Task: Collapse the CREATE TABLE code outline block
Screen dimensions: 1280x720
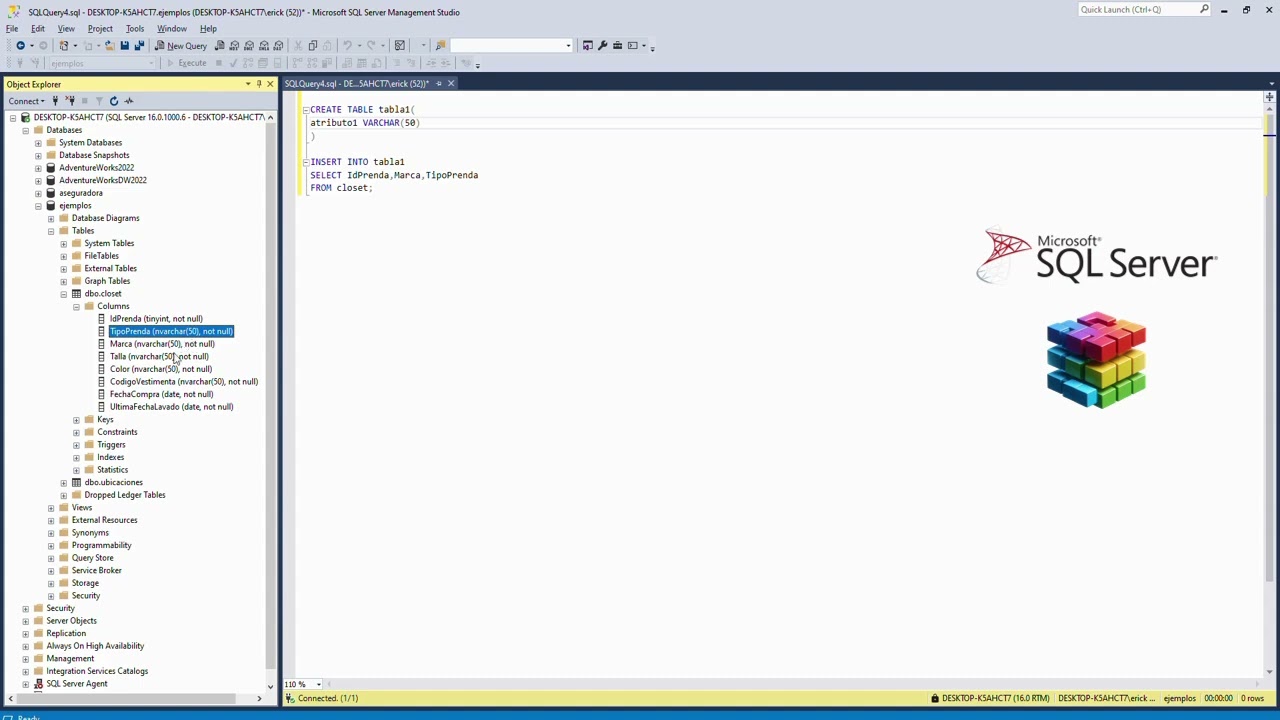Action: point(305,110)
